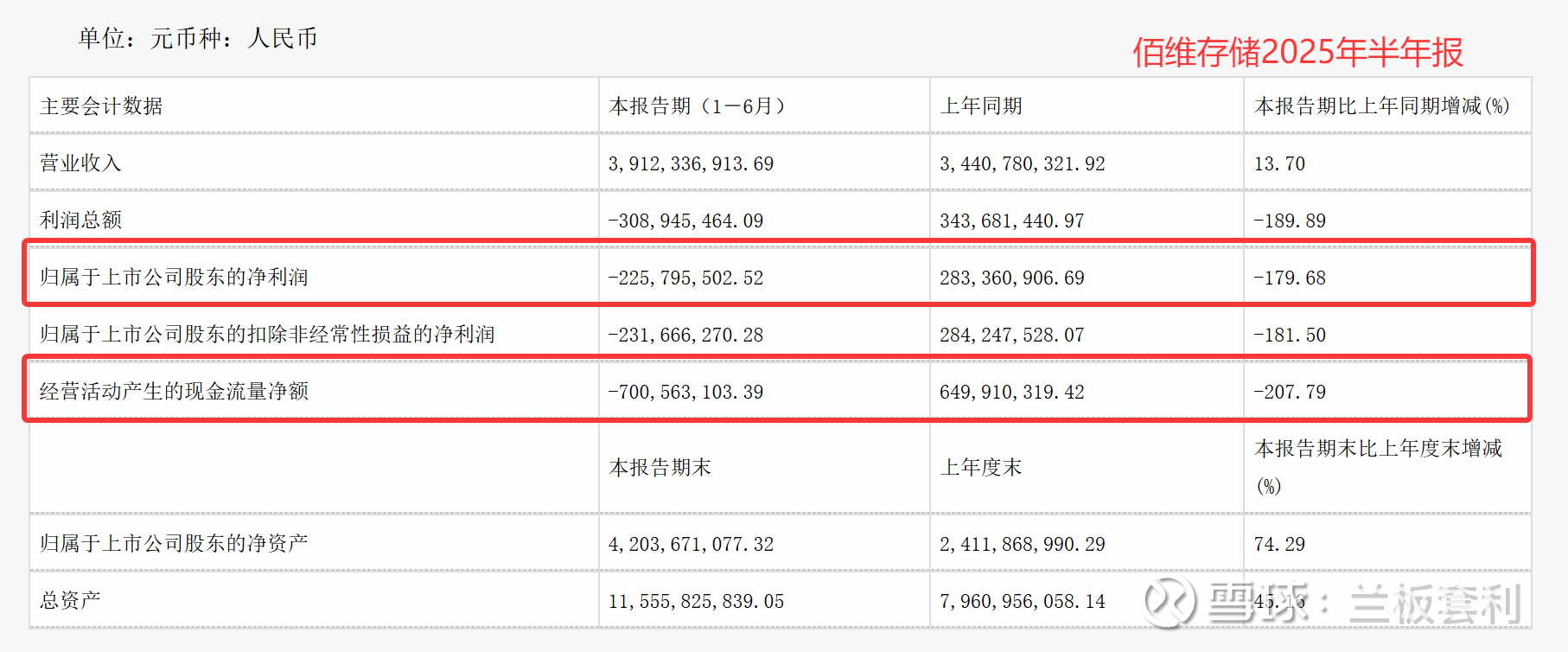
Task: Select the 本报告期末 sub-header cell
Action: coord(660,468)
